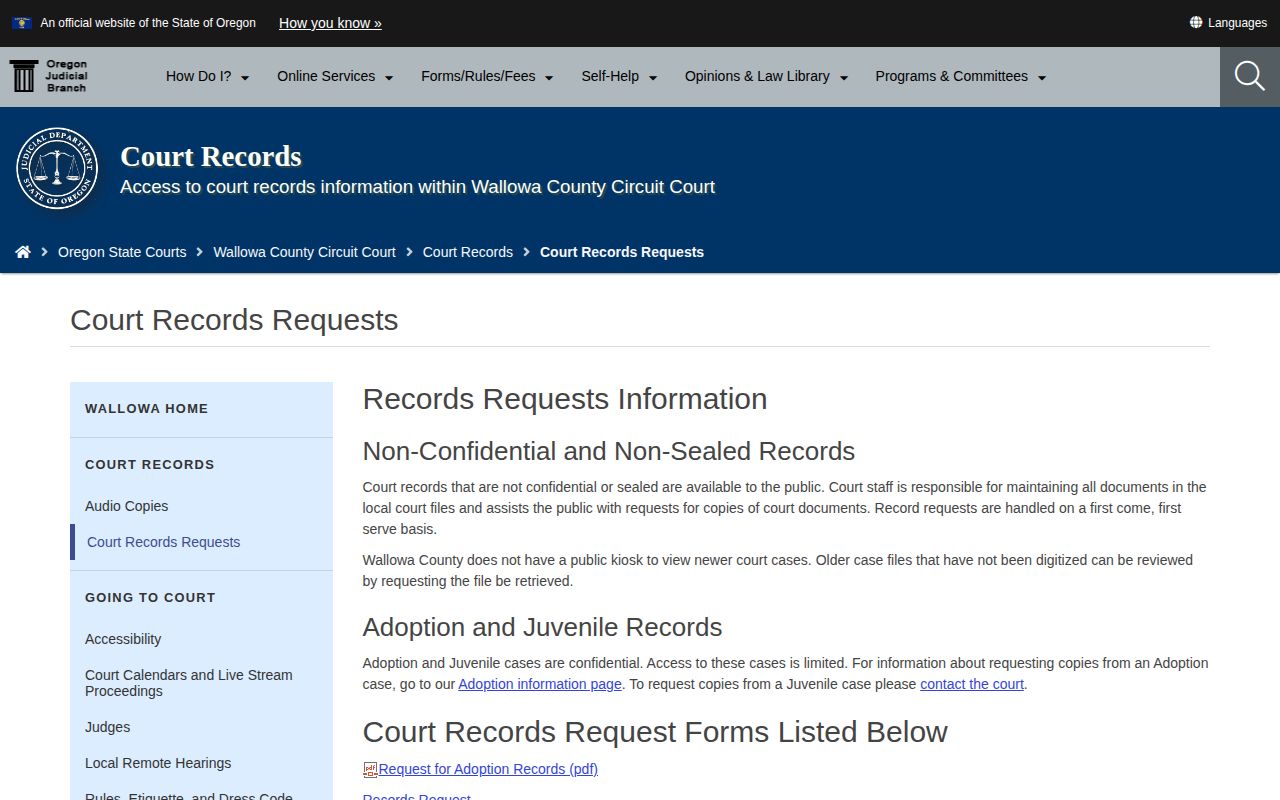Follow the contact the court link
Screen dimensions: 1280x800
pyautogui.click(x=972, y=684)
